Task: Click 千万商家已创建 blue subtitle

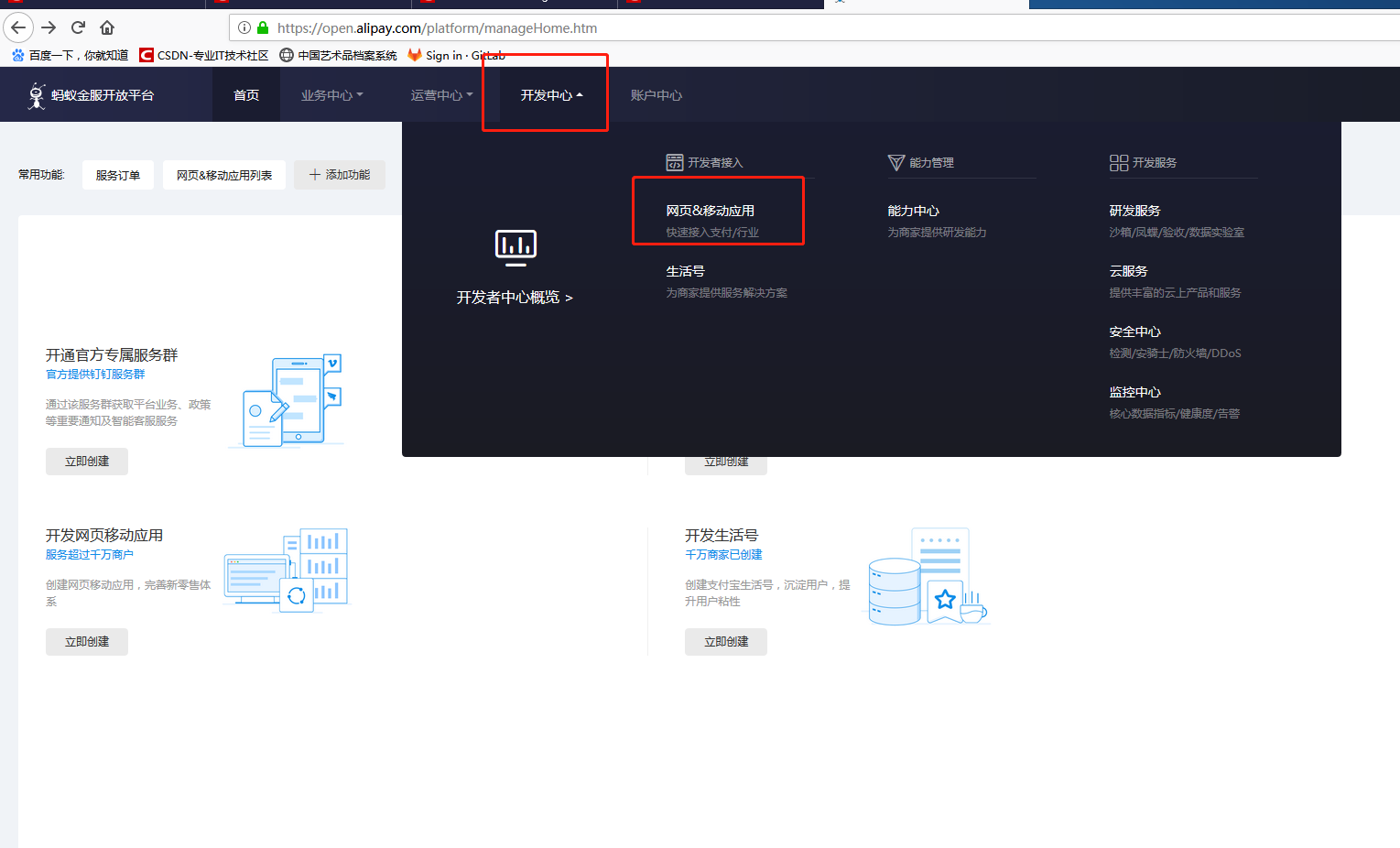Action: click(723, 555)
